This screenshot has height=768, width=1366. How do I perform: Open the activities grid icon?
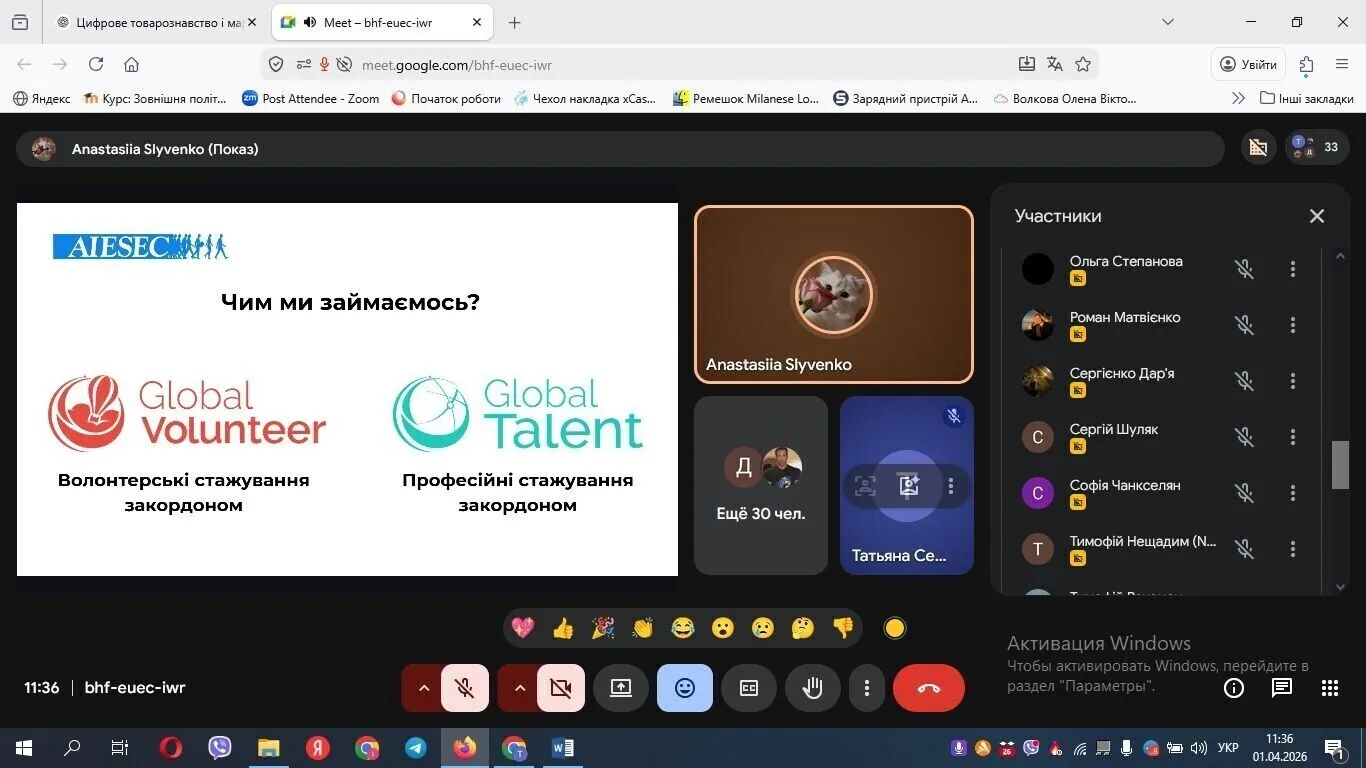point(1330,688)
